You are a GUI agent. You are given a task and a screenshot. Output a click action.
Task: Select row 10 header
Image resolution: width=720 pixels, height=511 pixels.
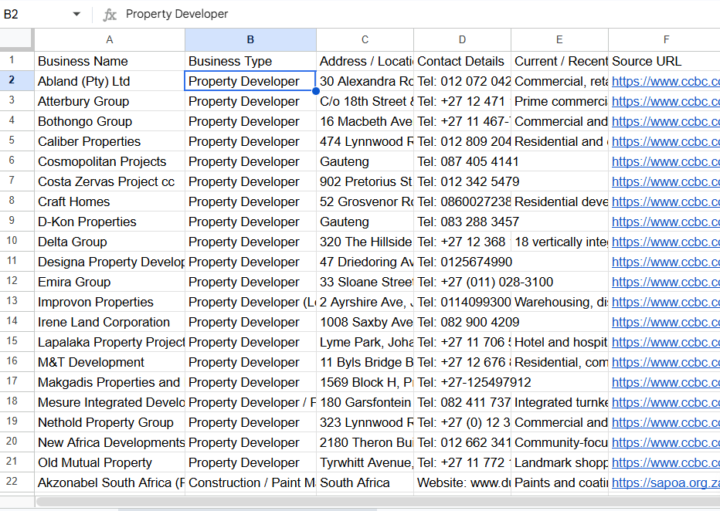(12, 241)
